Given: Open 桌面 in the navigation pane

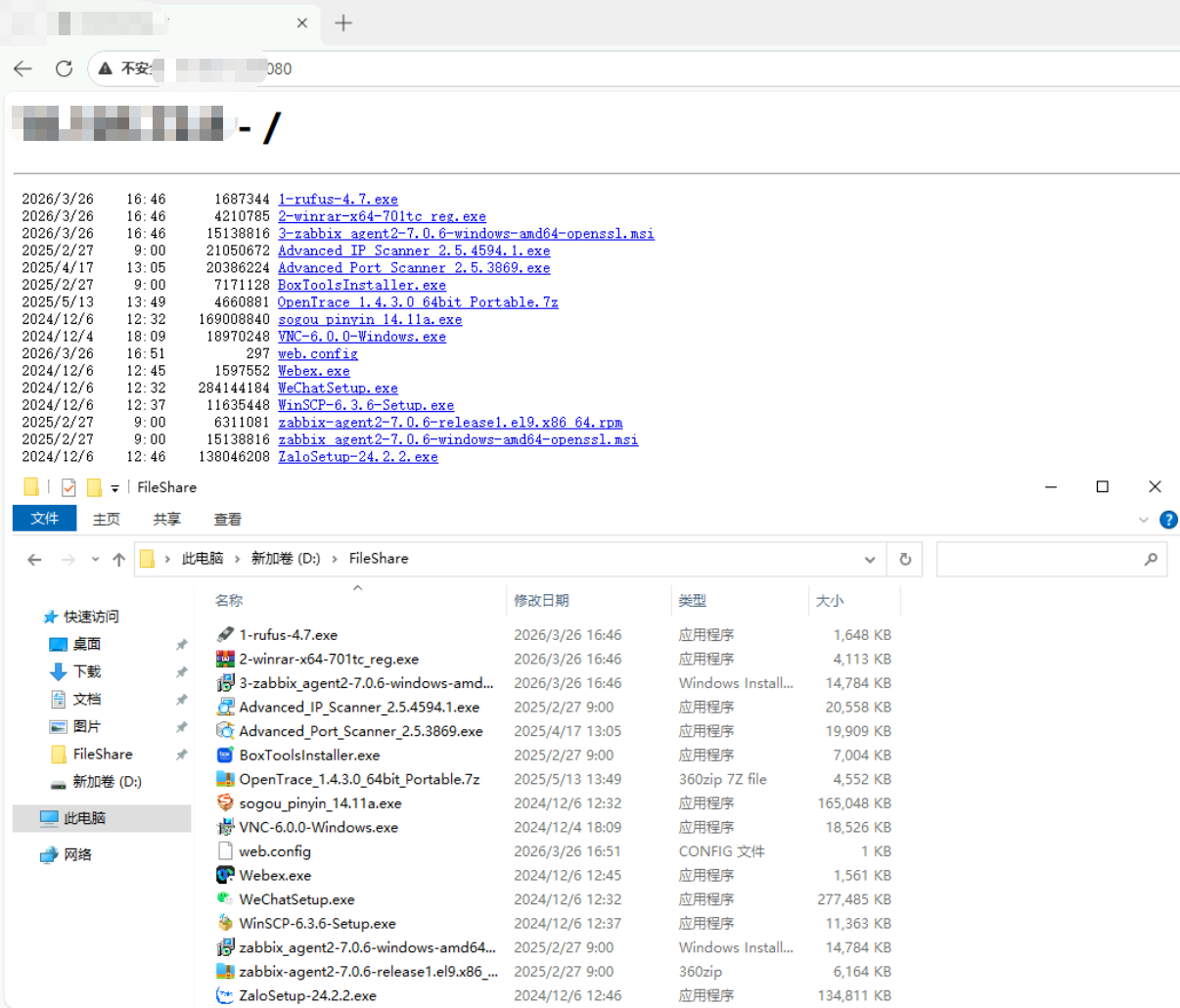Looking at the screenshot, I should [x=87, y=644].
